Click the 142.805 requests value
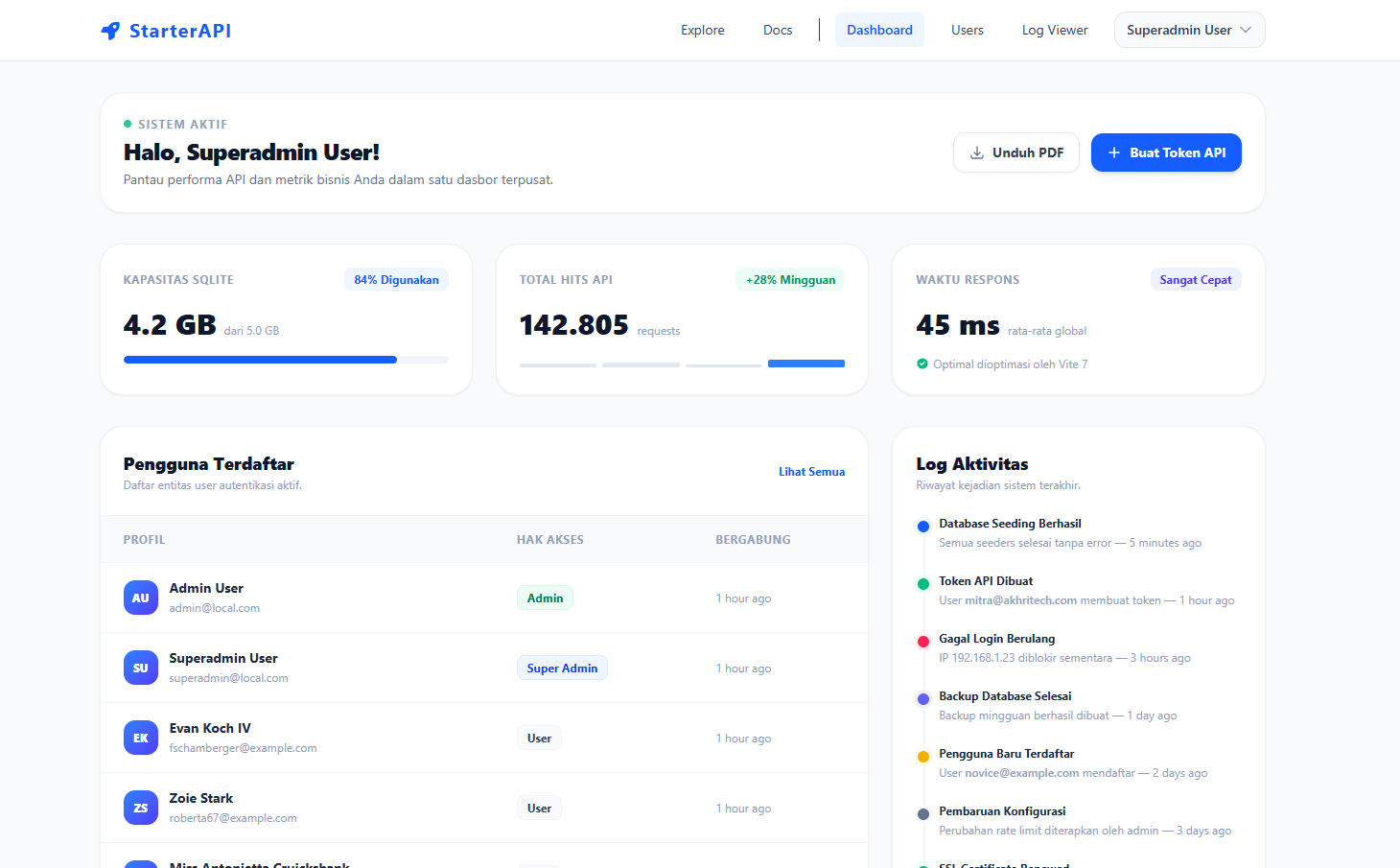 tap(573, 325)
